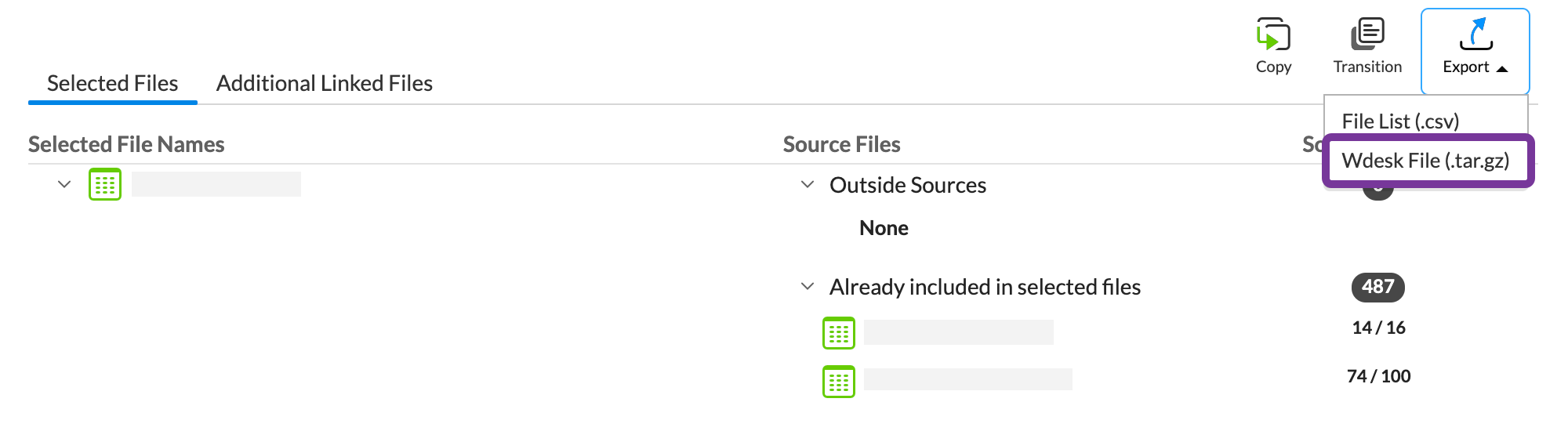
Task: Open the Export dropdown
Action: [1475, 51]
